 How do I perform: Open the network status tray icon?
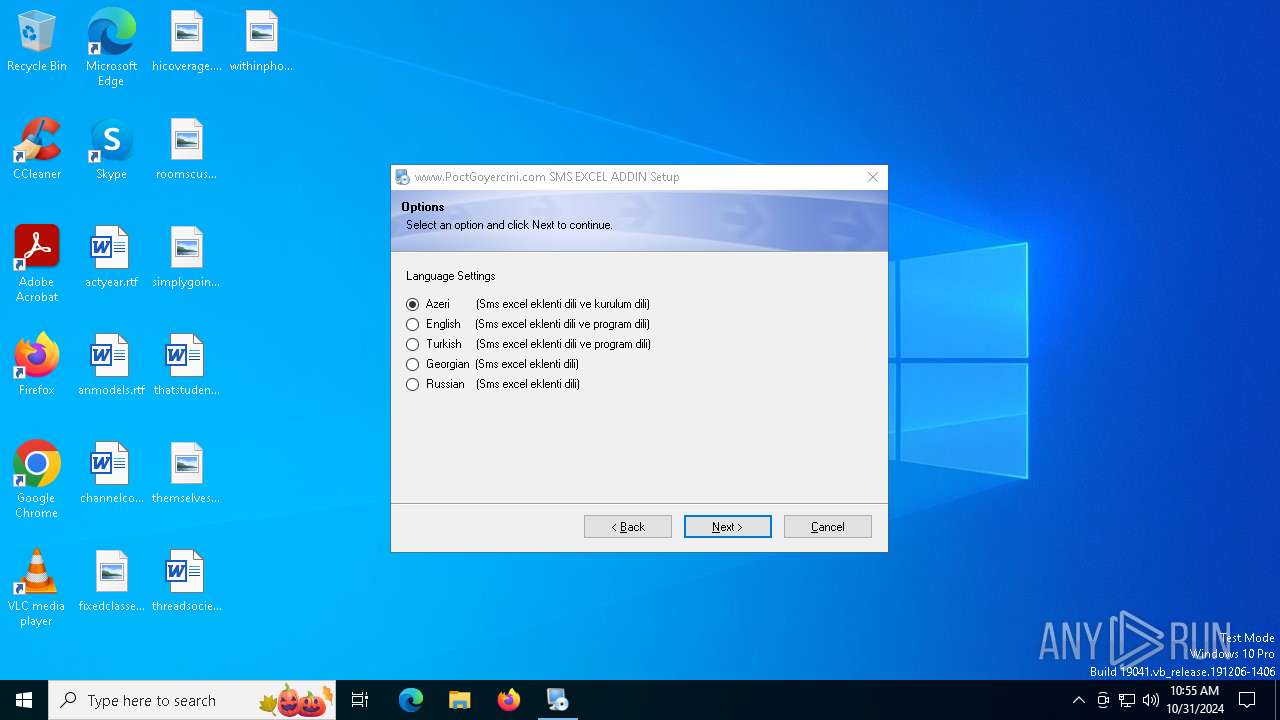tap(1127, 700)
